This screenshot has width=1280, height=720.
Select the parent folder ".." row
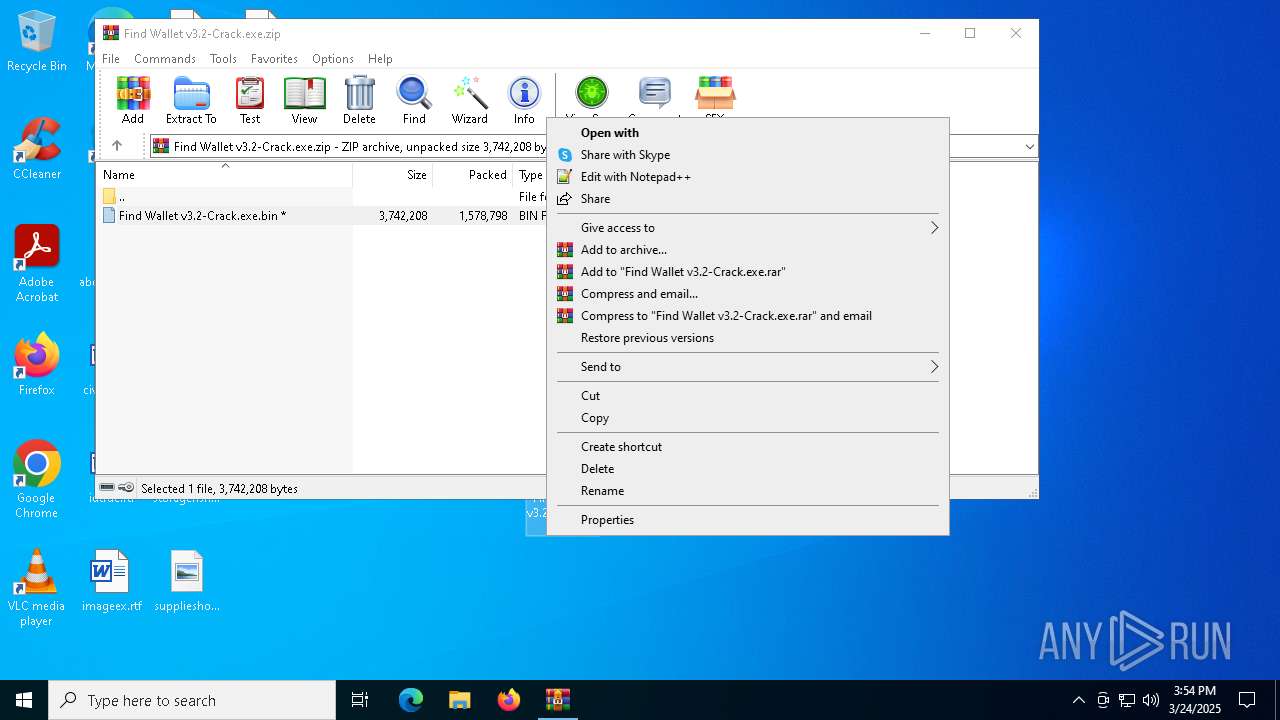click(x=322, y=197)
